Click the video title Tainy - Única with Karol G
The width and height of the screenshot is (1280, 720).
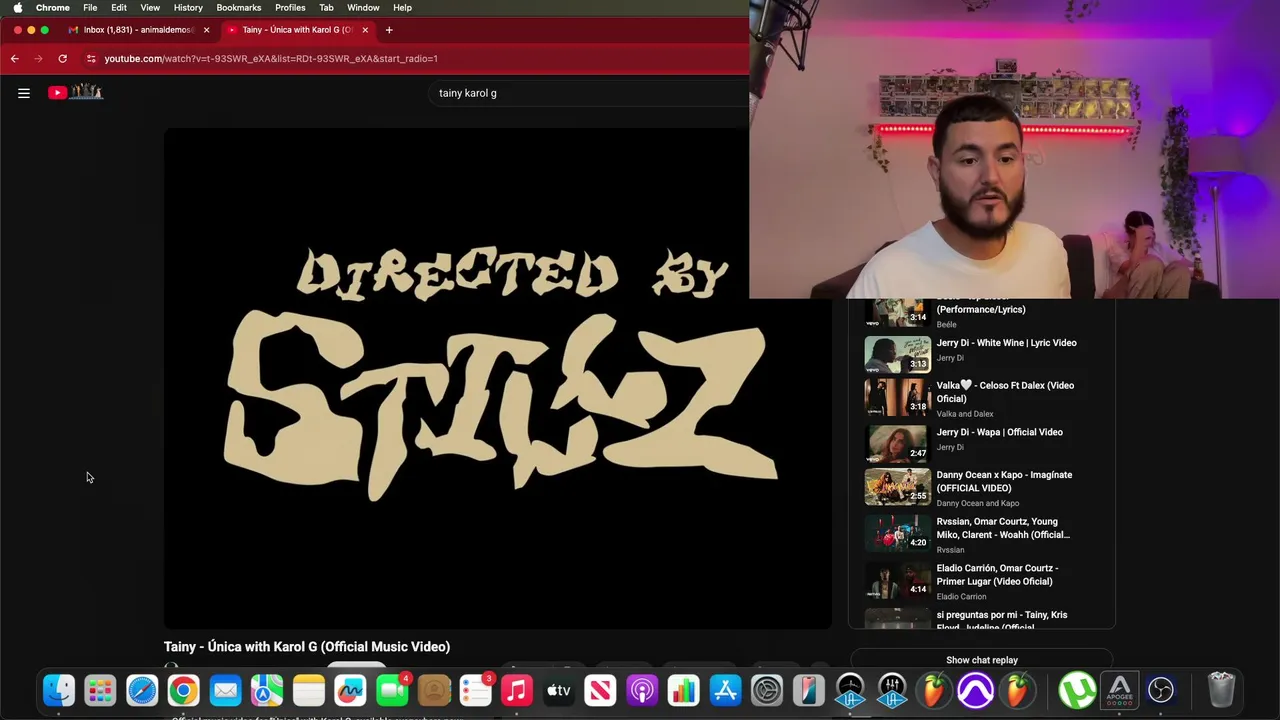coord(307,647)
